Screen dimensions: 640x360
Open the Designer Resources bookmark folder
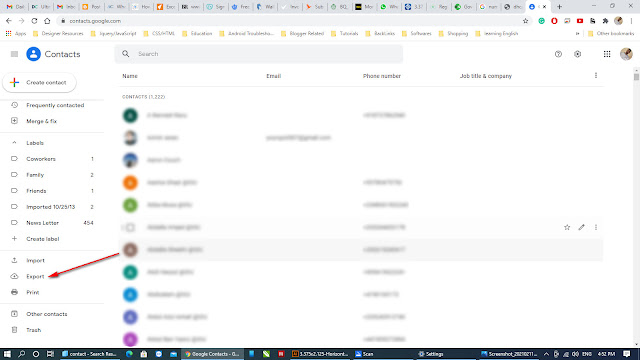[58, 33]
